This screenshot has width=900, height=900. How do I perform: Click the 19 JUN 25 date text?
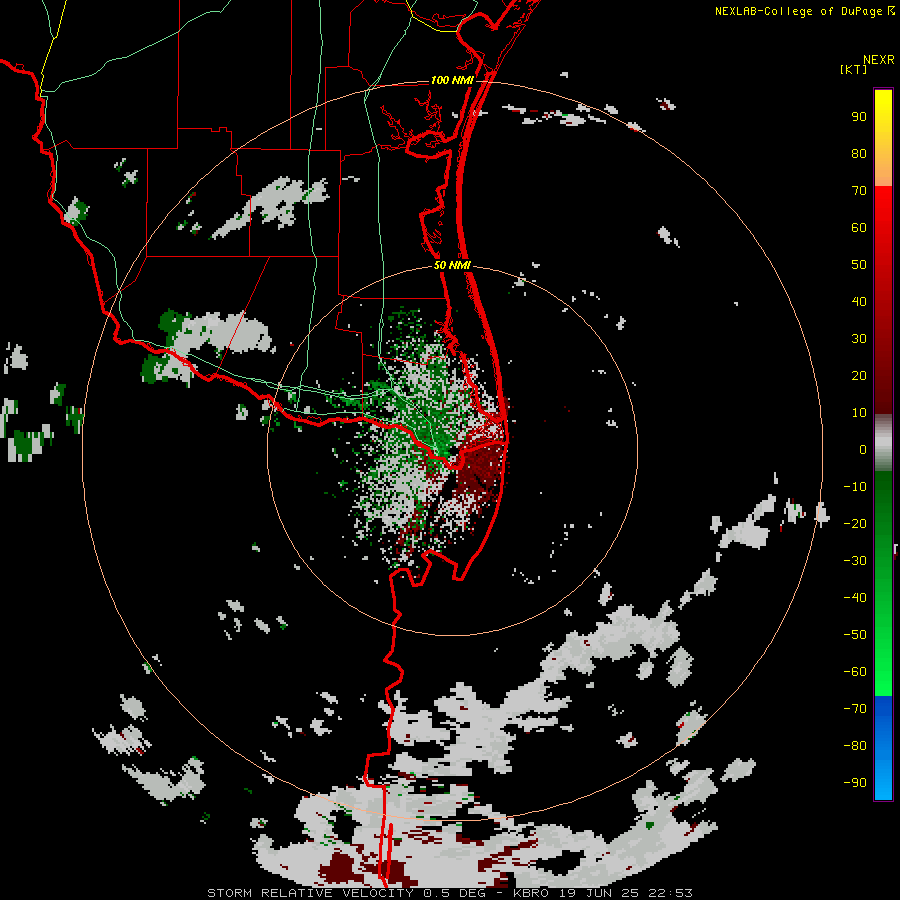tap(599, 893)
